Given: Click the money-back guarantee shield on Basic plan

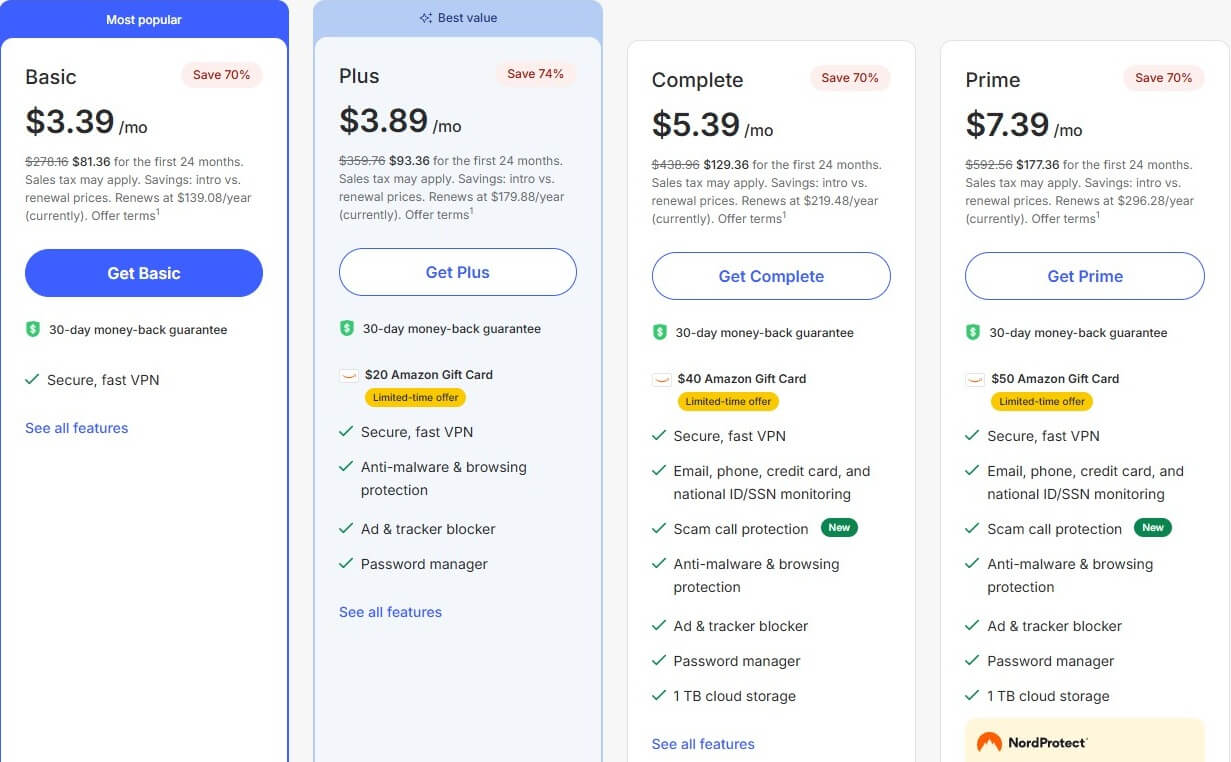Looking at the screenshot, I should tap(34, 329).
